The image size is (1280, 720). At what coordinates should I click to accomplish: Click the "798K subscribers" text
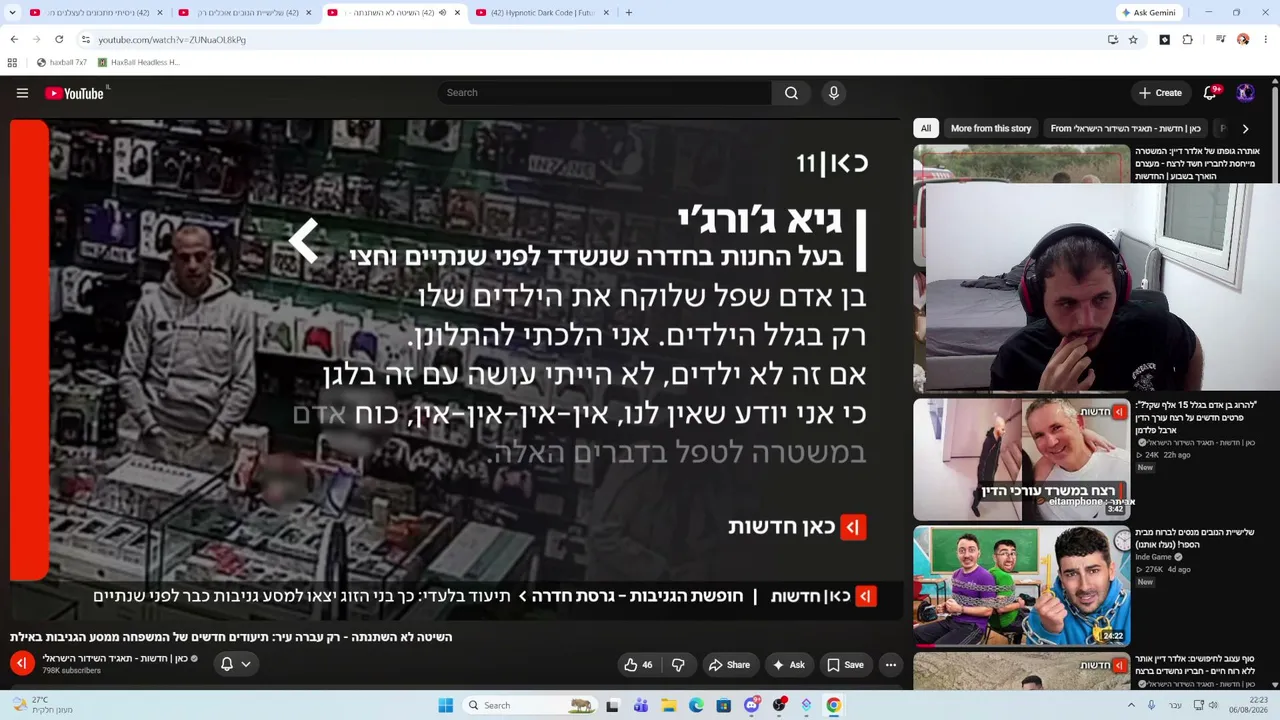tap(71, 671)
